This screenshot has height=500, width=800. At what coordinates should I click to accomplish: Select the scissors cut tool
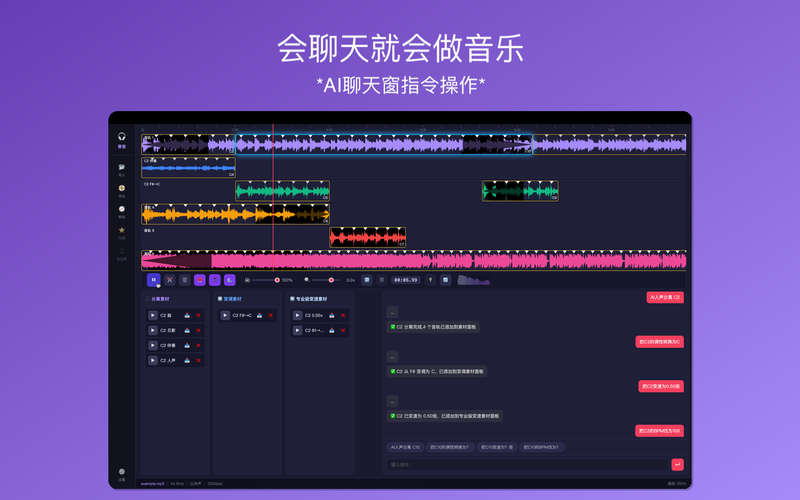point(169,280)
